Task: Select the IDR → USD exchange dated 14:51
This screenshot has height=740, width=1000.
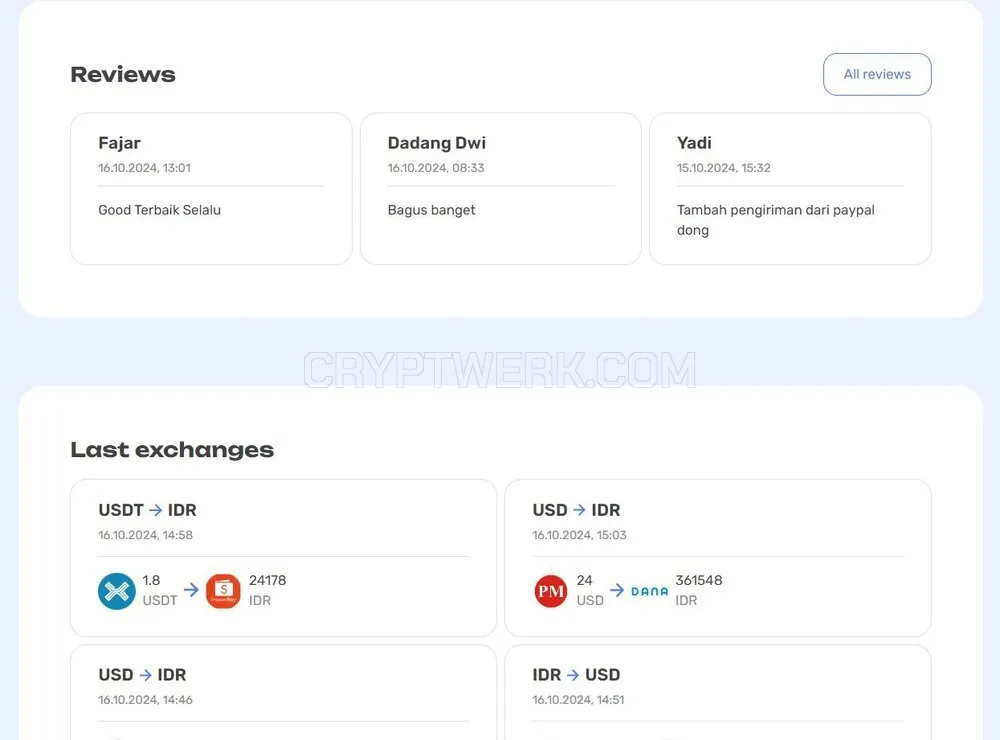Action: [x=717, y=693]
